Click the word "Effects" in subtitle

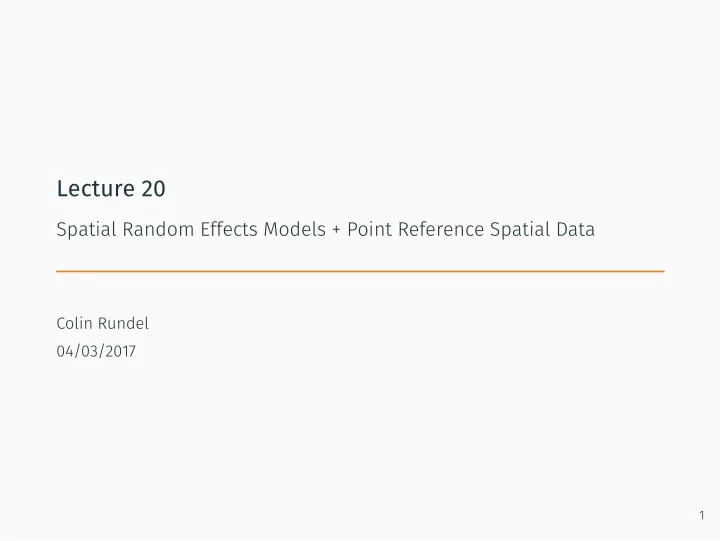[229, 229]
